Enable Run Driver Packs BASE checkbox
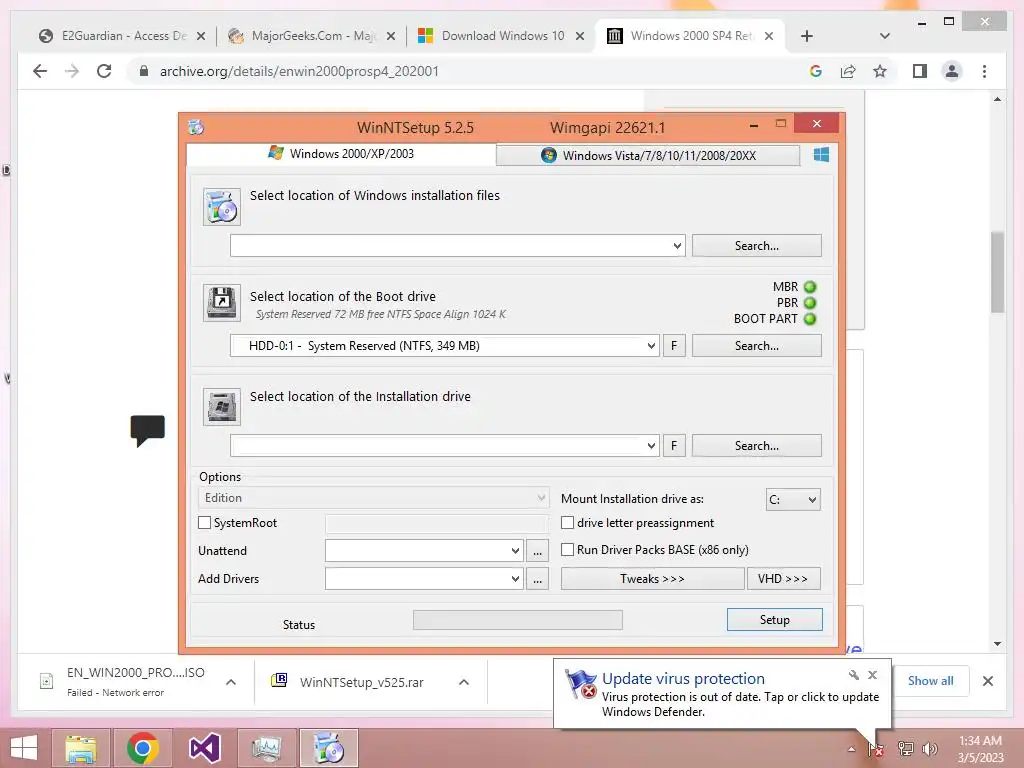The height and width of the screenshot is (768, 1024). click(x=568, y=550)
